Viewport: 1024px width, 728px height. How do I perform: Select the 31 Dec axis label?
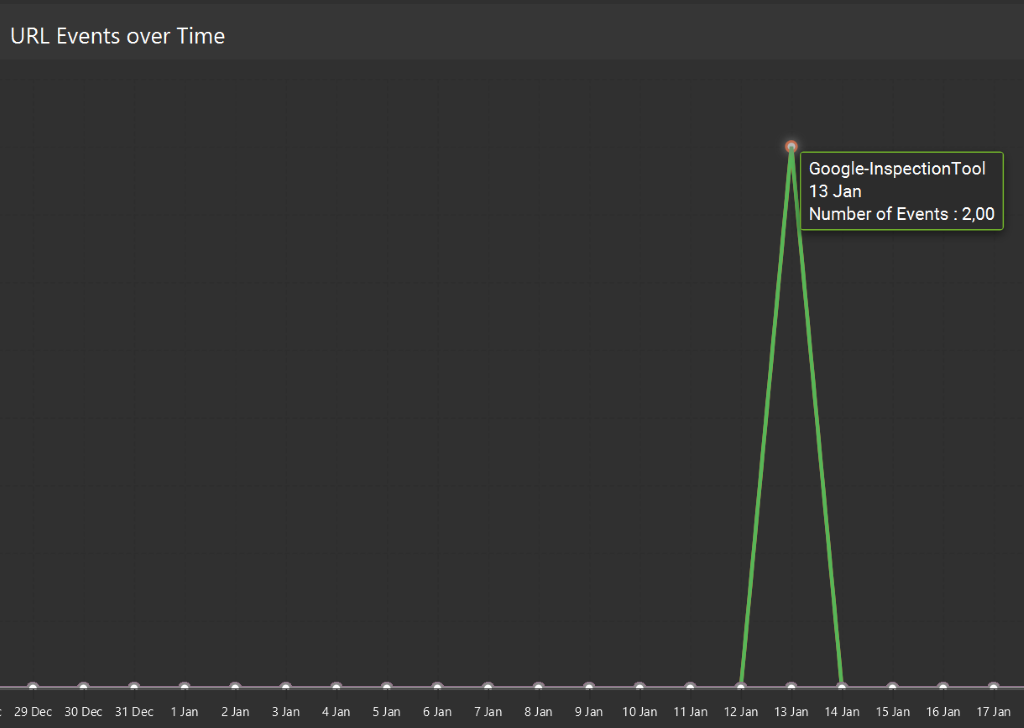tap(133, 711)
